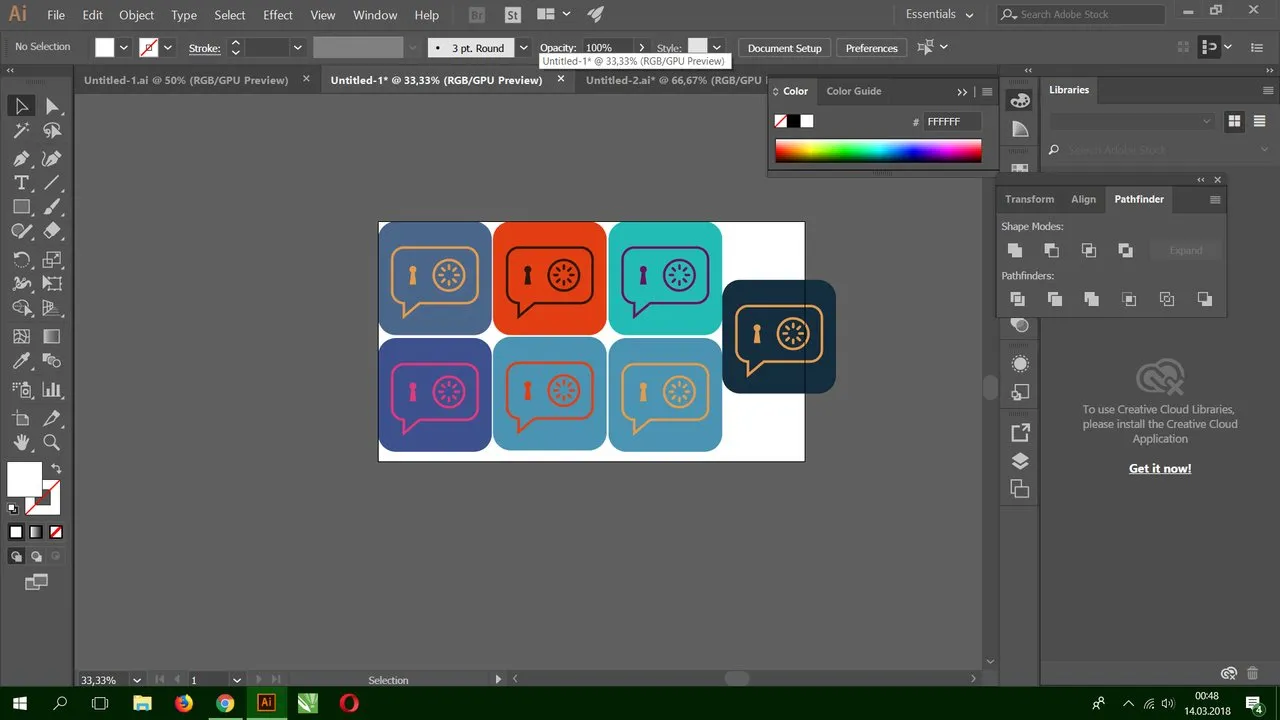Open the zoom level dropdown
The width and height of the screenshot is (1280, 720).
137,680
